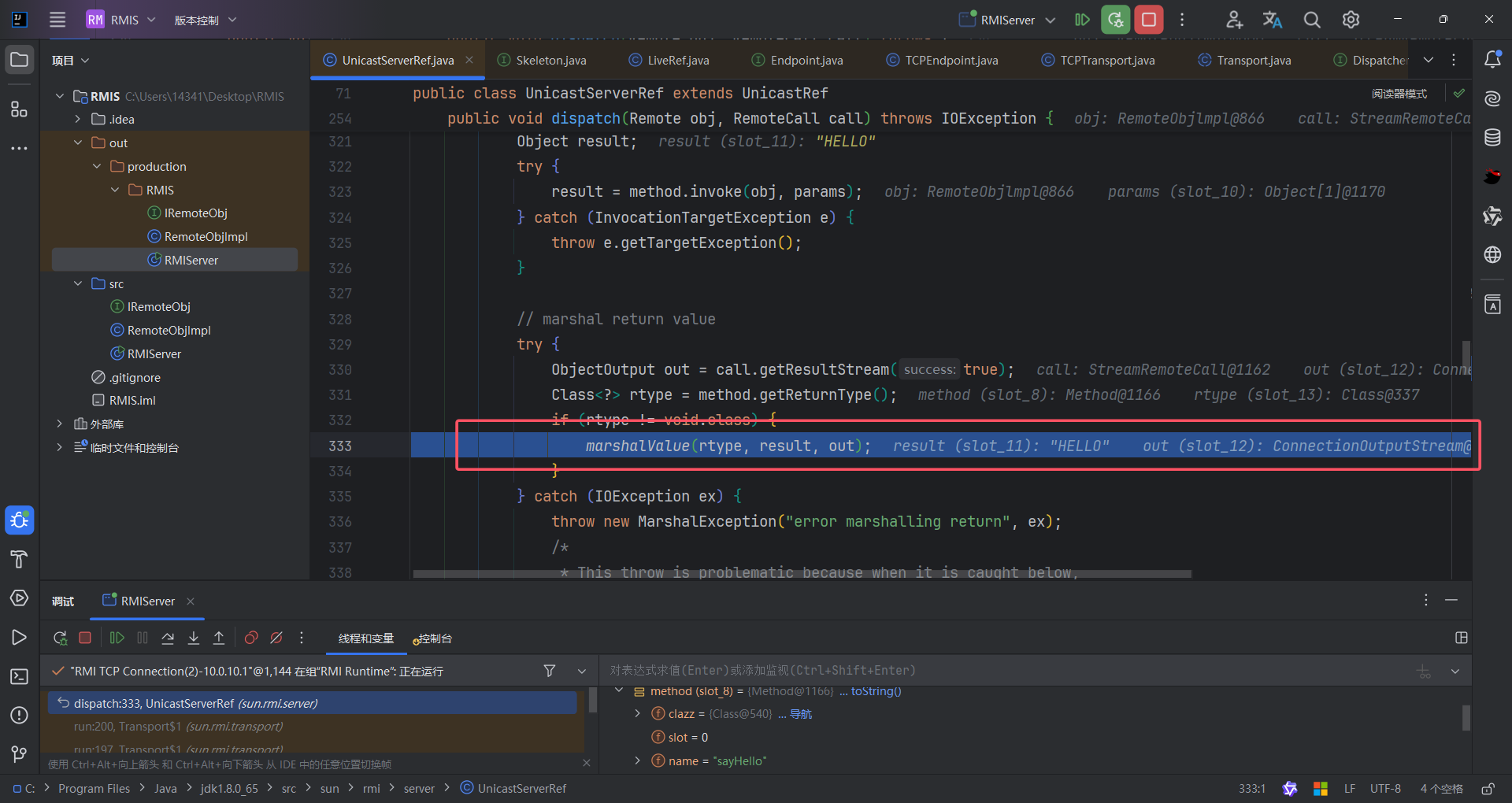
Task: Switch to TCPTransport.java tab
Action: pos(1099,60)
